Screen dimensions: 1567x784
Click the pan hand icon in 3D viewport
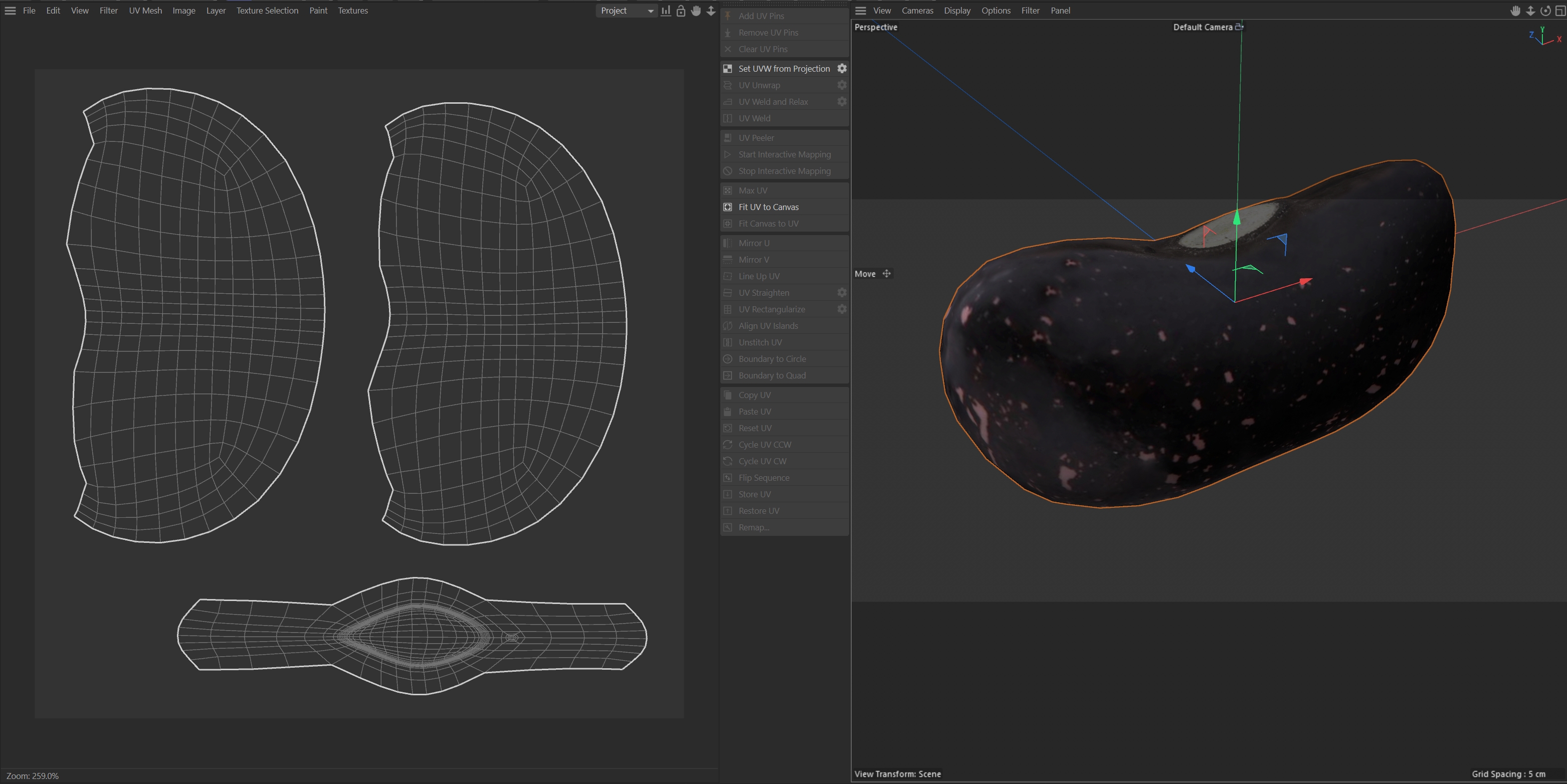(x=1515, y=11)
